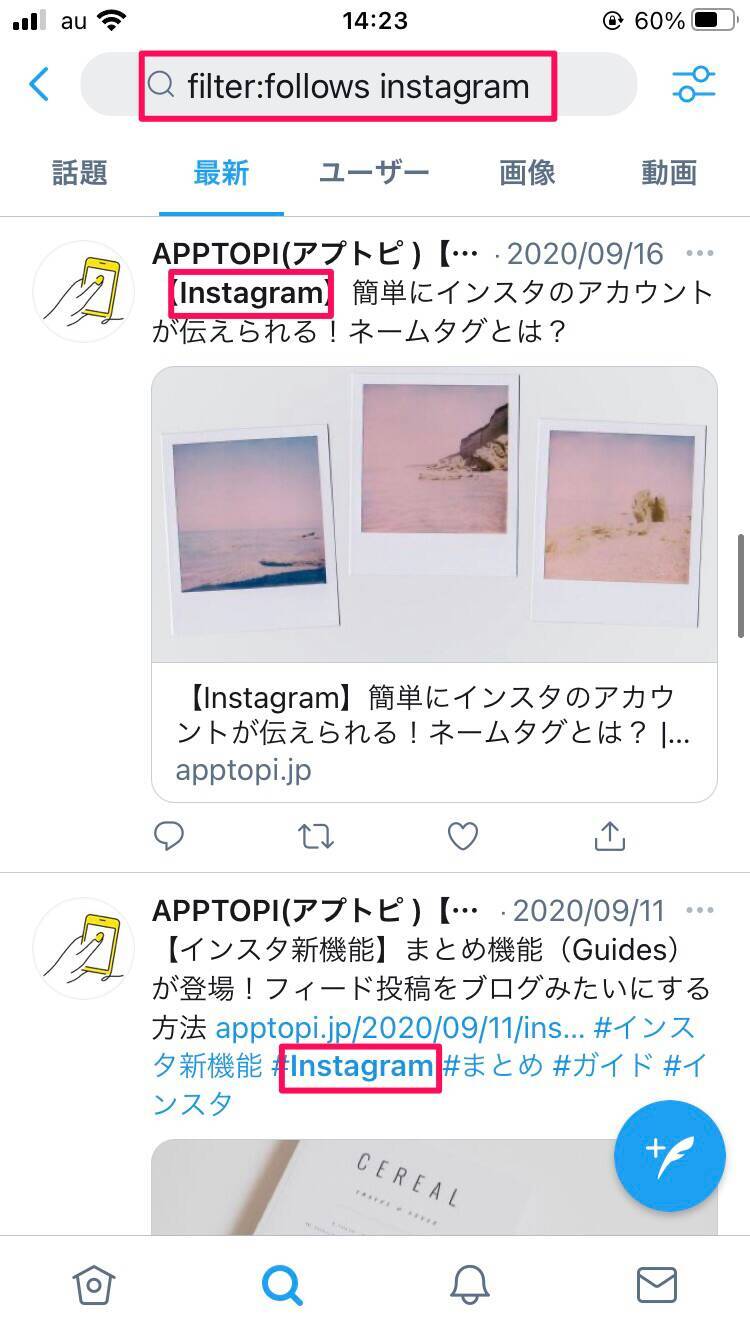
Task: Open direct messages via the envelope icon
Action: coord(657,1285)
